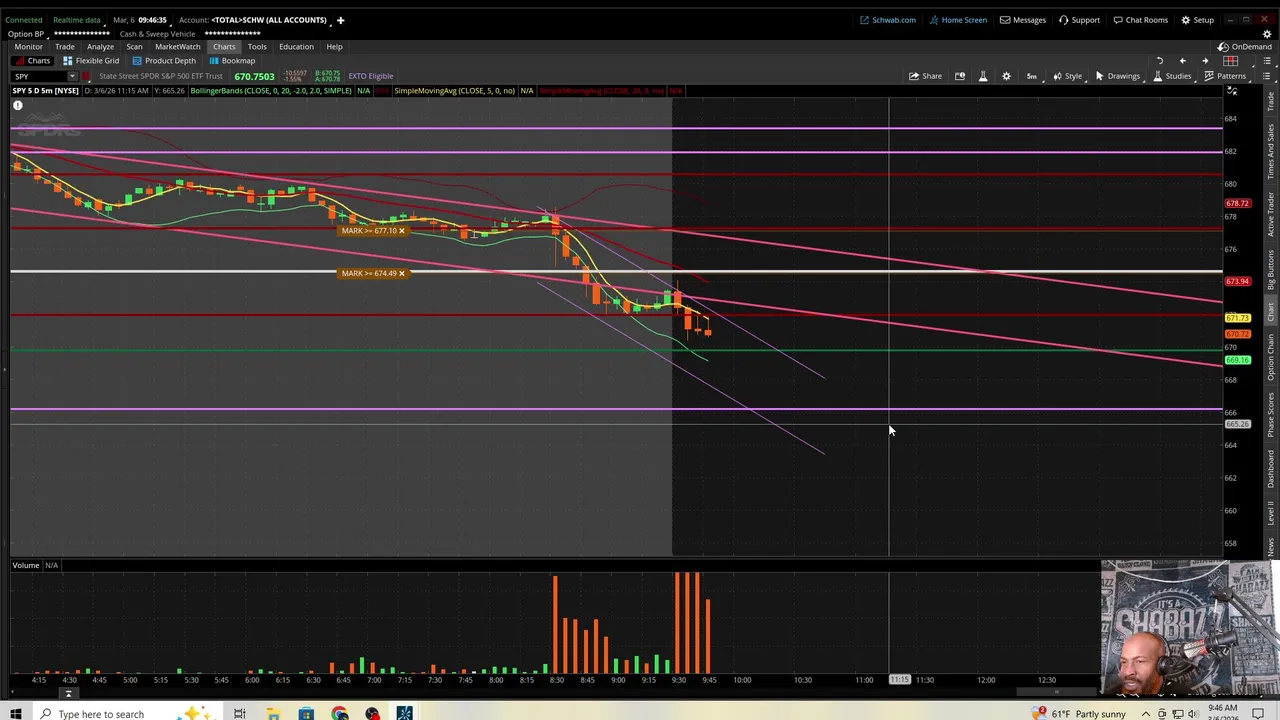Screen dimensions: 1280x720
Task: Expand the Realtime data dropdown
Action: click(77, 20)
